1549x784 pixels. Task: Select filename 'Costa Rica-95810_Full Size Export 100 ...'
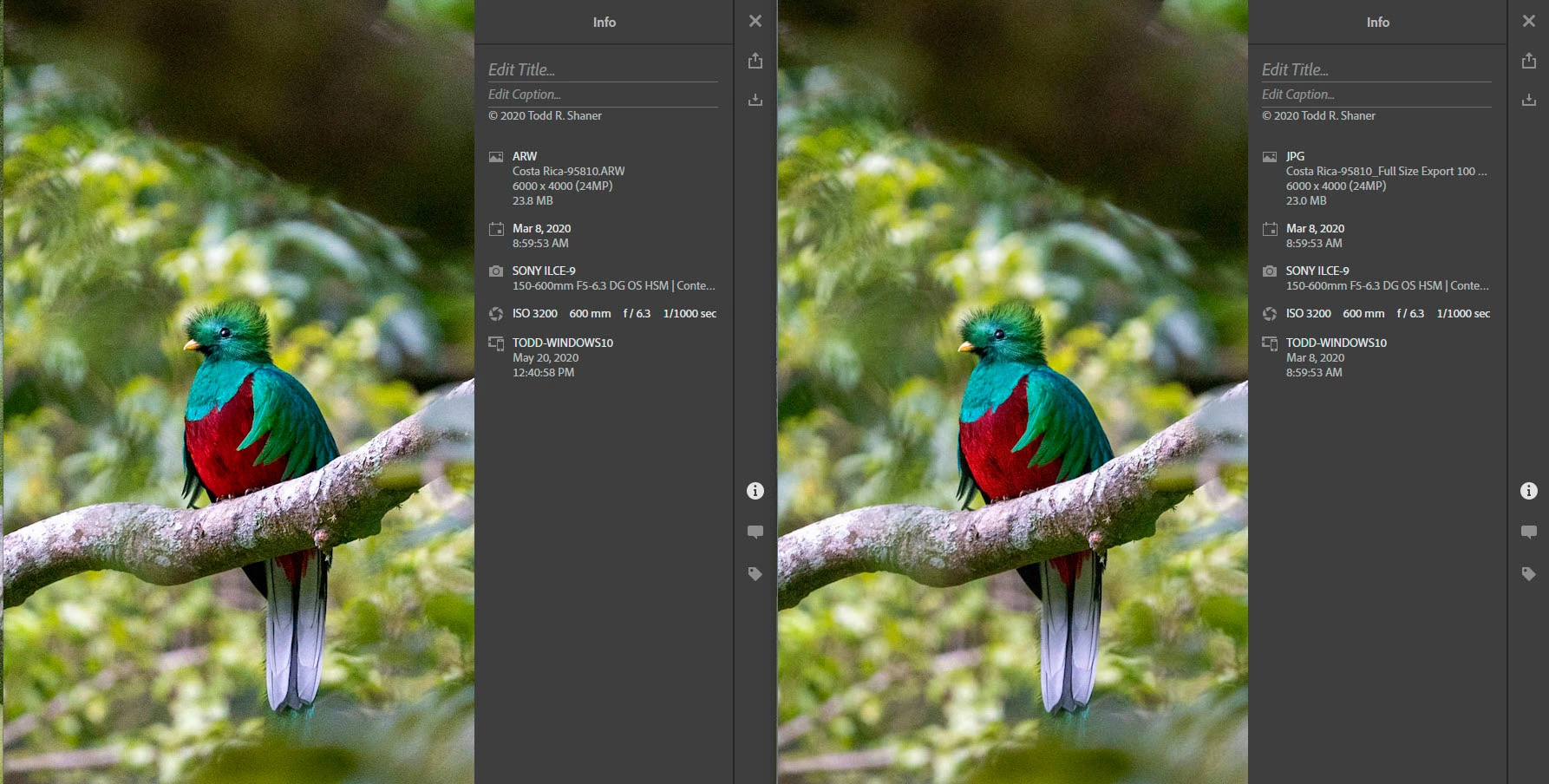point(1386,171)
